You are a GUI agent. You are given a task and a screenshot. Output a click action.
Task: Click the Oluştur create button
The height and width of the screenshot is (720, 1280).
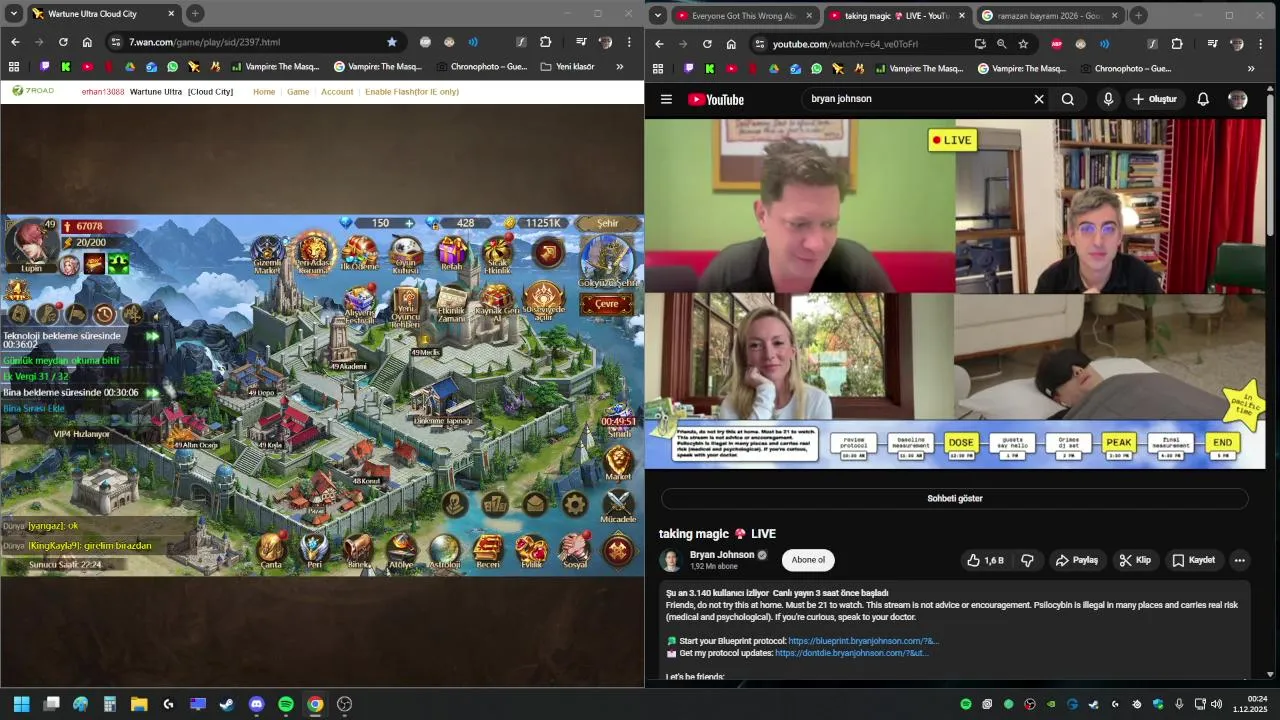click(1155, 99)
